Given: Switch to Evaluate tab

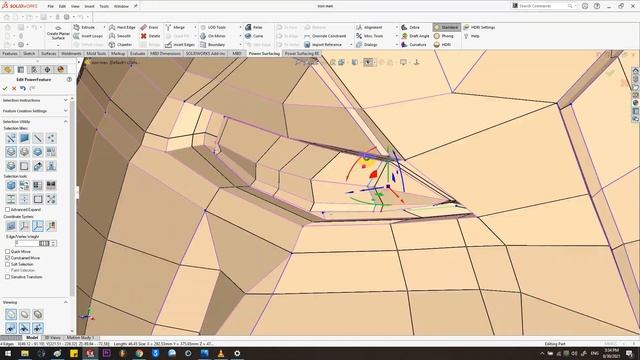Looking at the screenshot, I should pos(138,53).
